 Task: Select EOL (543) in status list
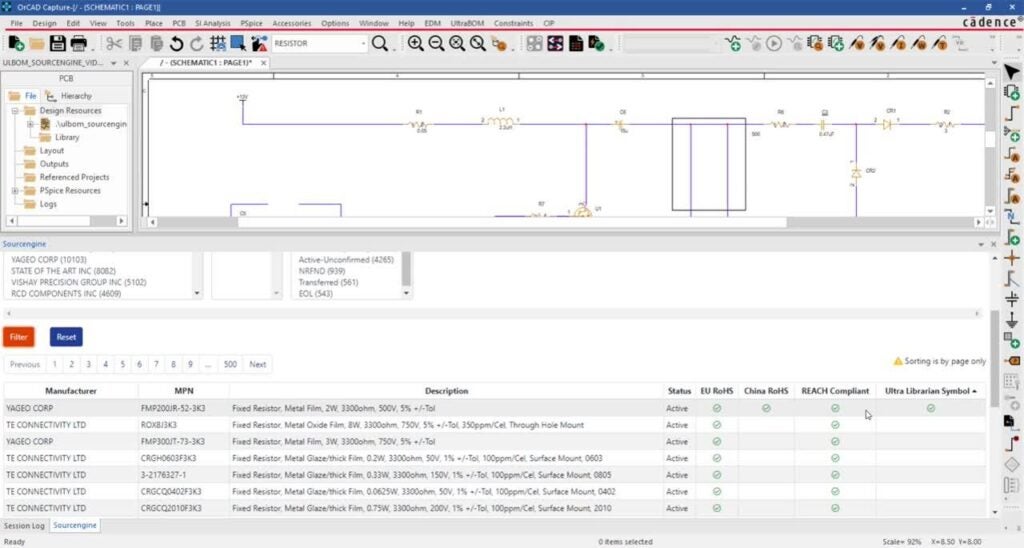click(315, 294)
